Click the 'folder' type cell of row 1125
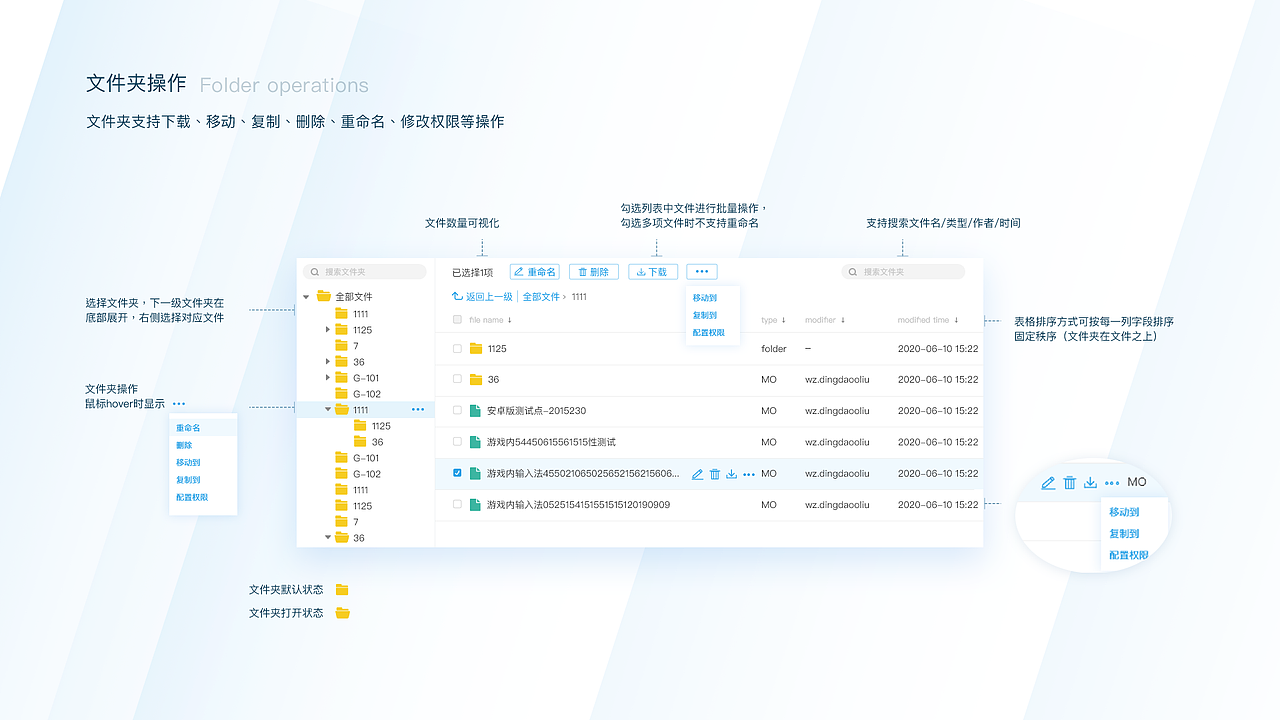This screenshot has height=720, width=1280. click(x=774, y=349)
